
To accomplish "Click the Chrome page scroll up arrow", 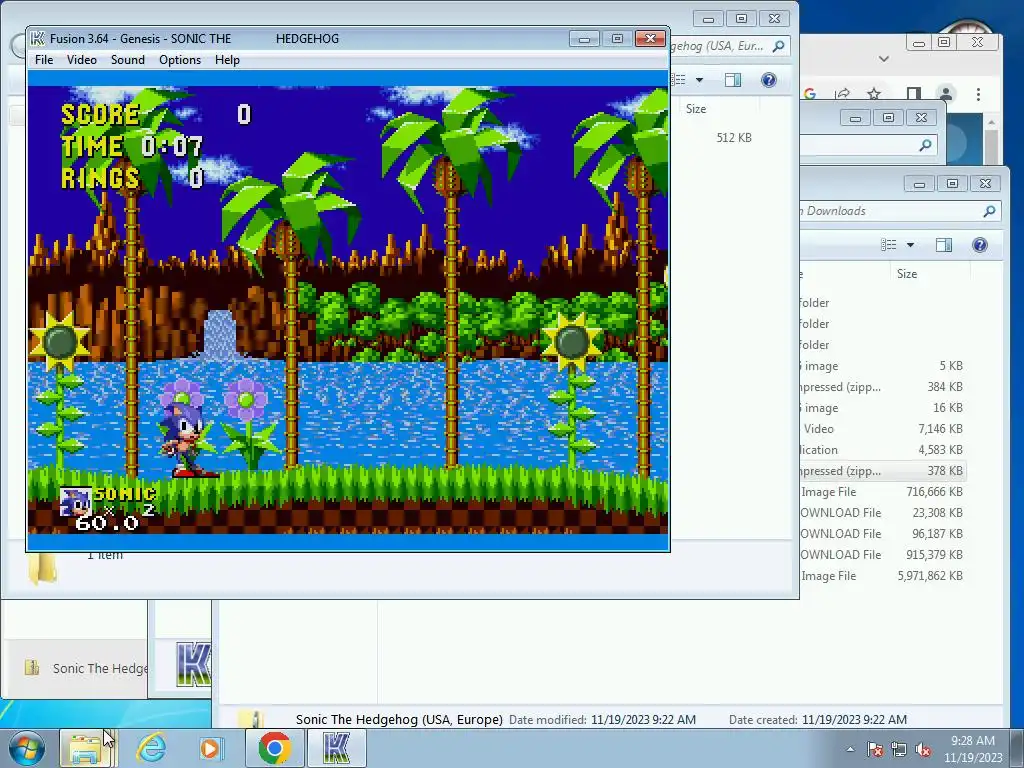I will [991, 122].
